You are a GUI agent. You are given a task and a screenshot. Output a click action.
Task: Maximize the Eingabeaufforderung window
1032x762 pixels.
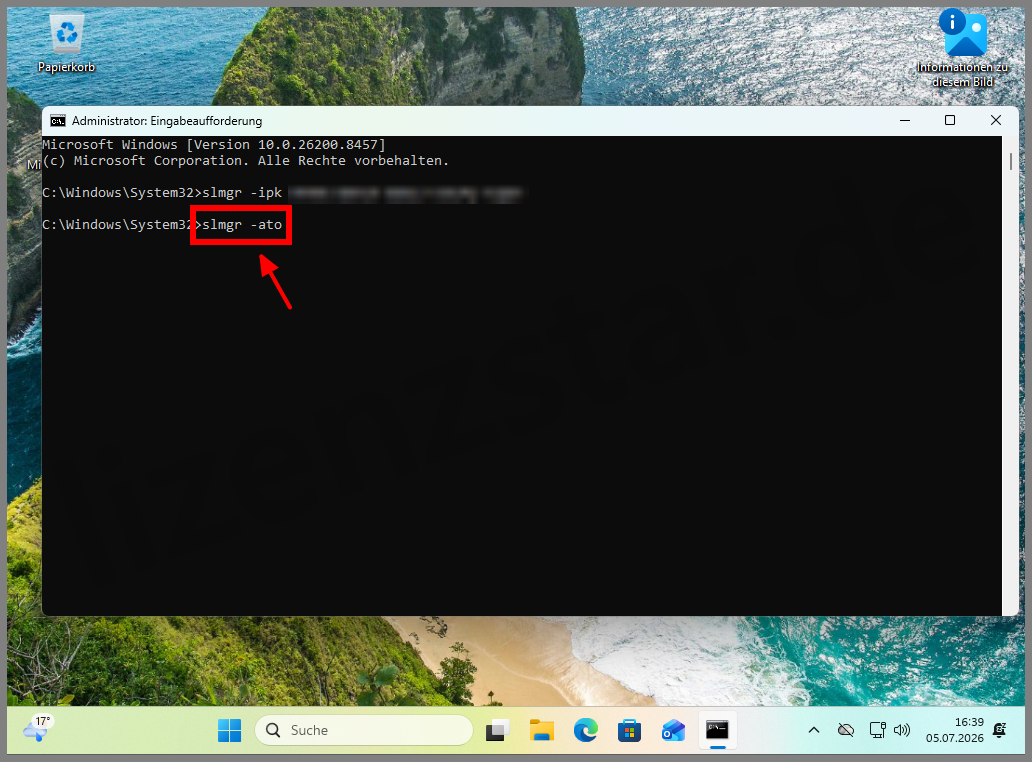[950, 120]
